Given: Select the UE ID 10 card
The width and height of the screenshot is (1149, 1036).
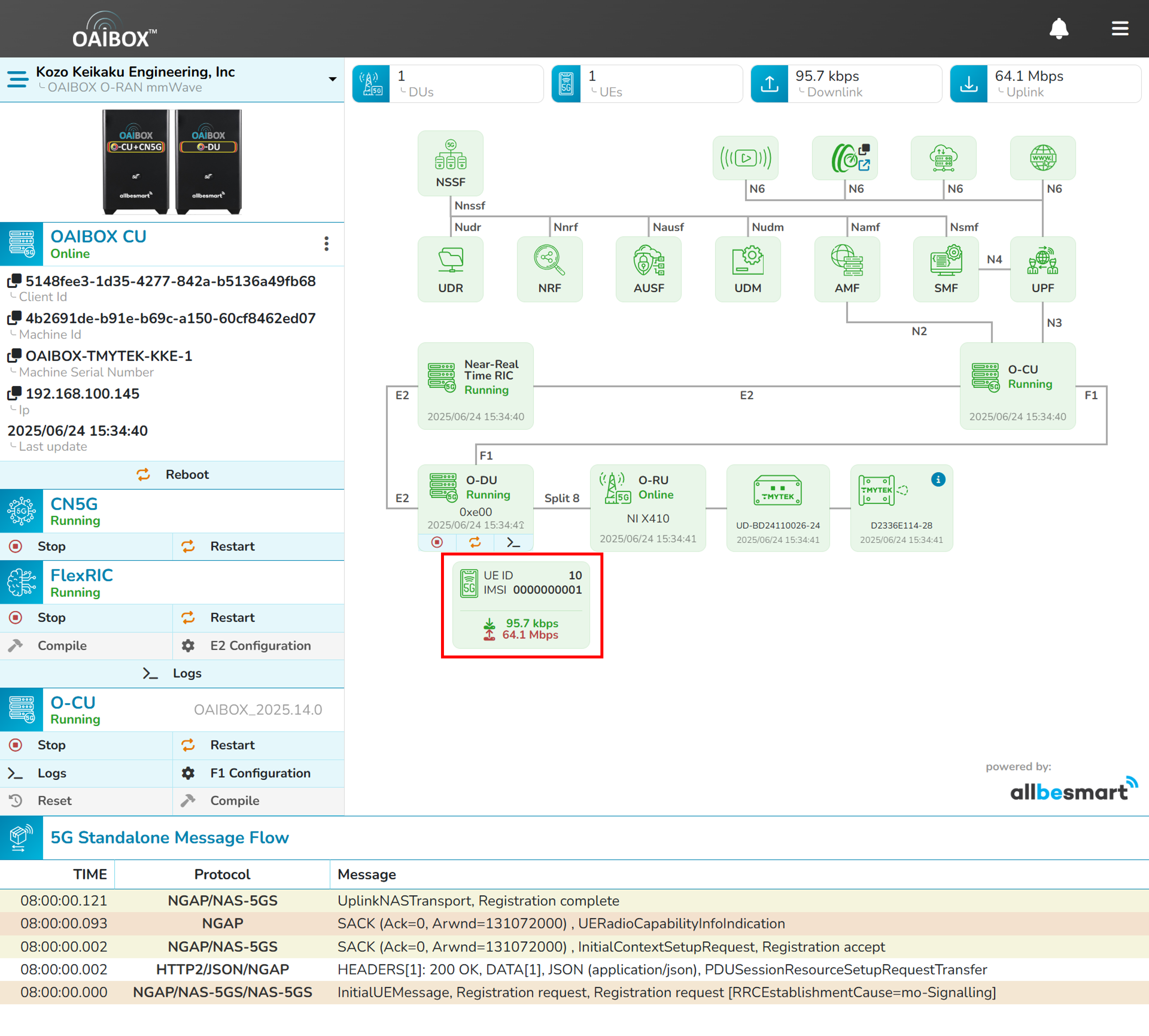Looking at the screenshot, I should tap(521, 604).
